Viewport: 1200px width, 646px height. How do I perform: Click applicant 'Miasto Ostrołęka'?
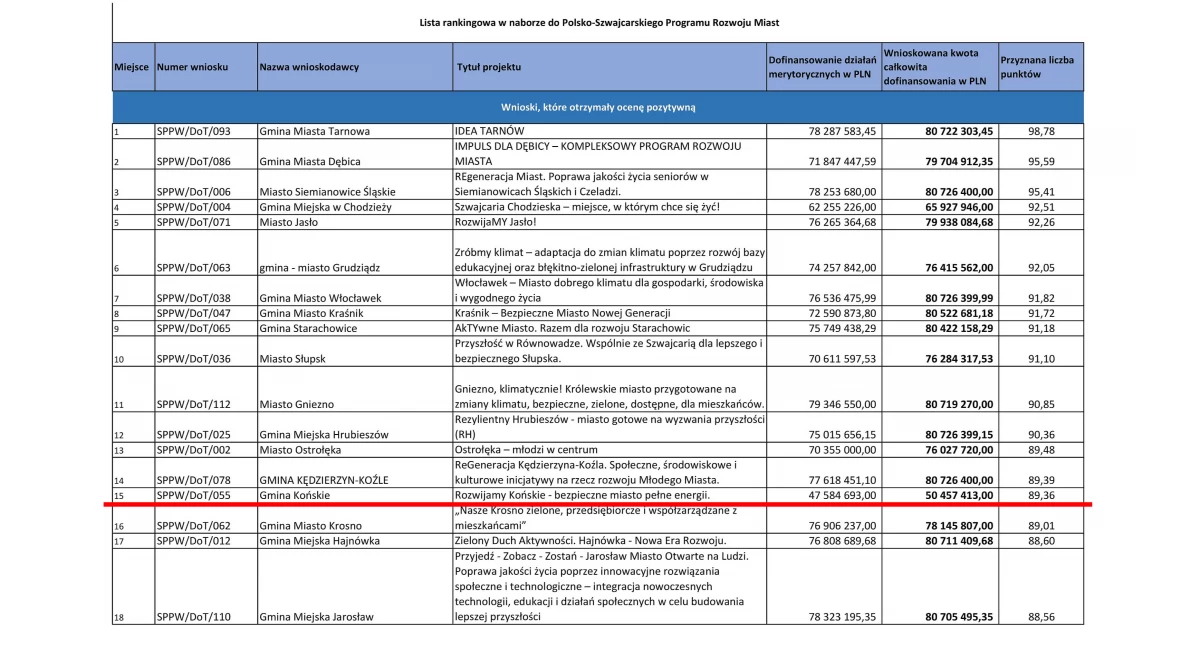302,450
